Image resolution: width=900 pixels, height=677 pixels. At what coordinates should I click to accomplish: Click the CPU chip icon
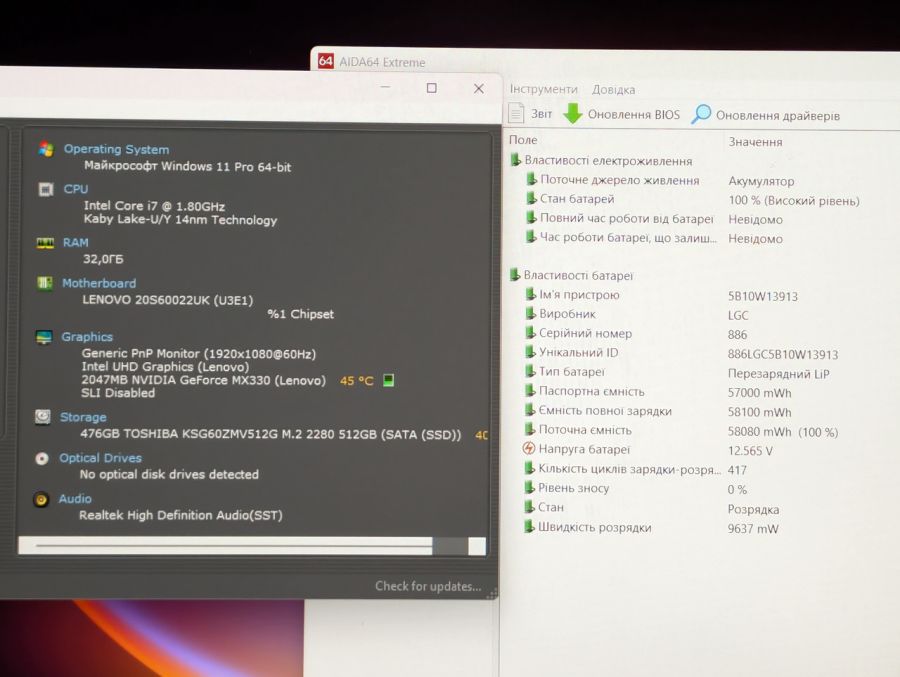[x=45, y=189]
